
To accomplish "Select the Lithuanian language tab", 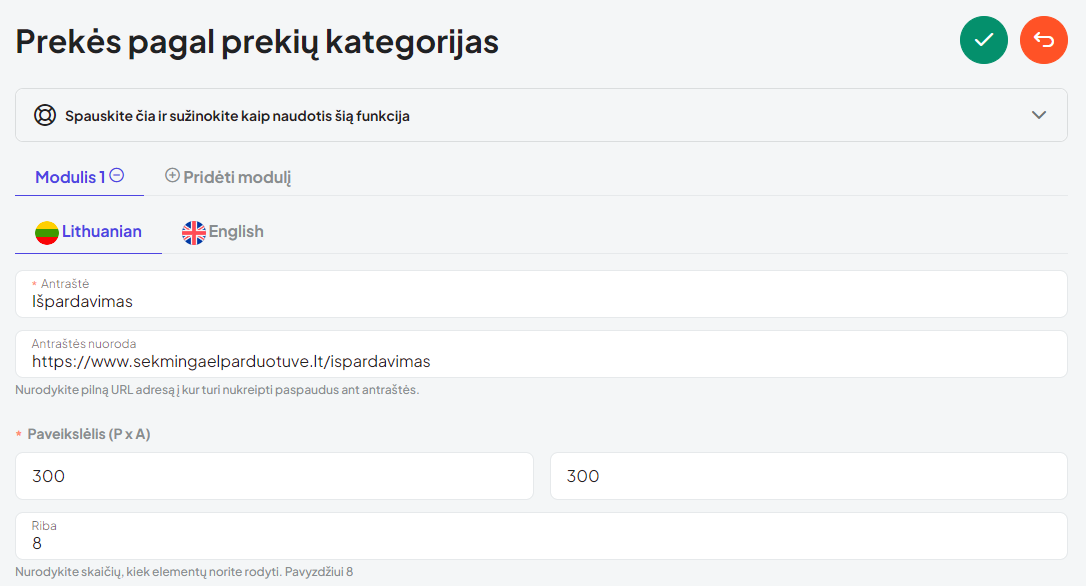I will pyautogui.click(x=89, y=232).
